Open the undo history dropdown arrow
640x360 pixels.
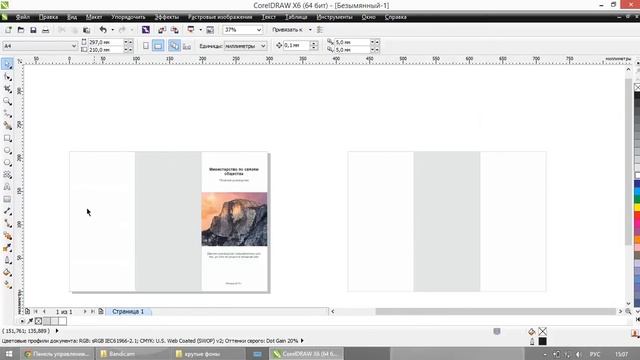point(112,30)
